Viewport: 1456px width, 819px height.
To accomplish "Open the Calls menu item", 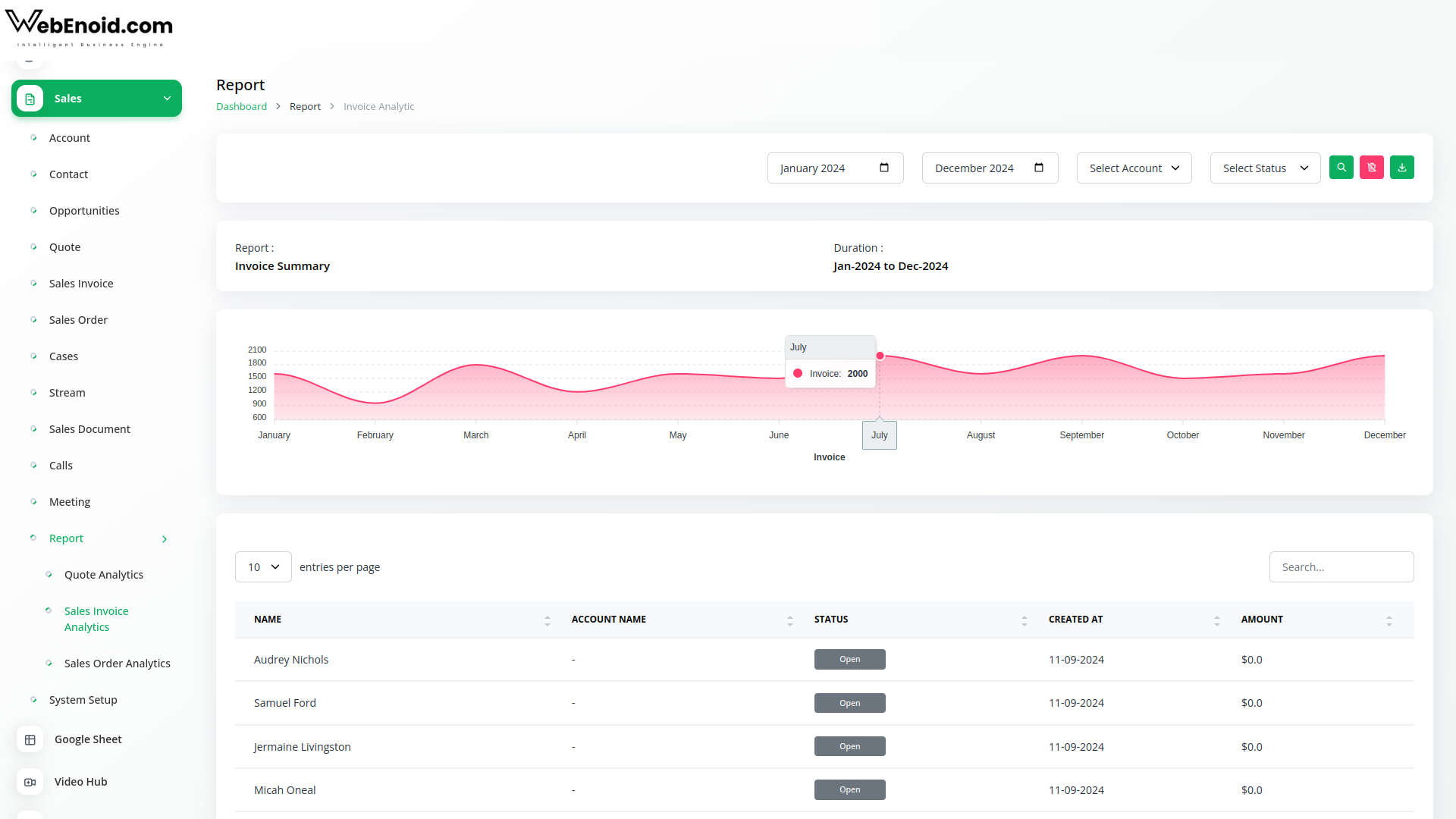I will pyautogui.click(x=61, y=466).
